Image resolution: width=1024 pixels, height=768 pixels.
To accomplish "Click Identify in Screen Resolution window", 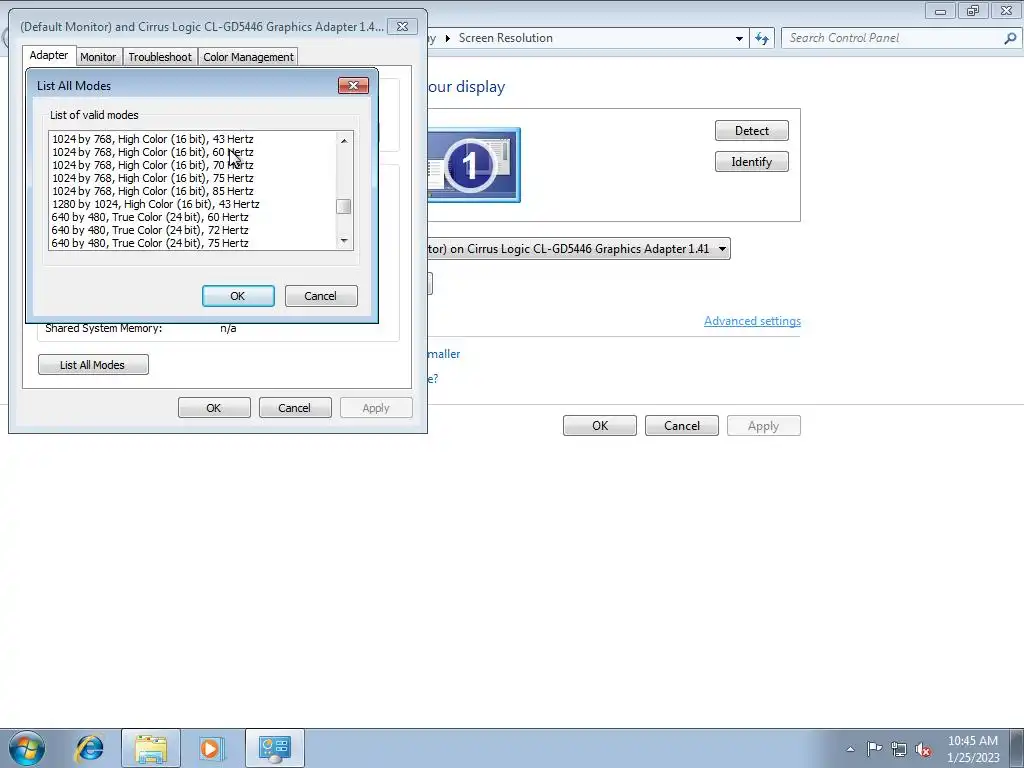I will [752, 162].
